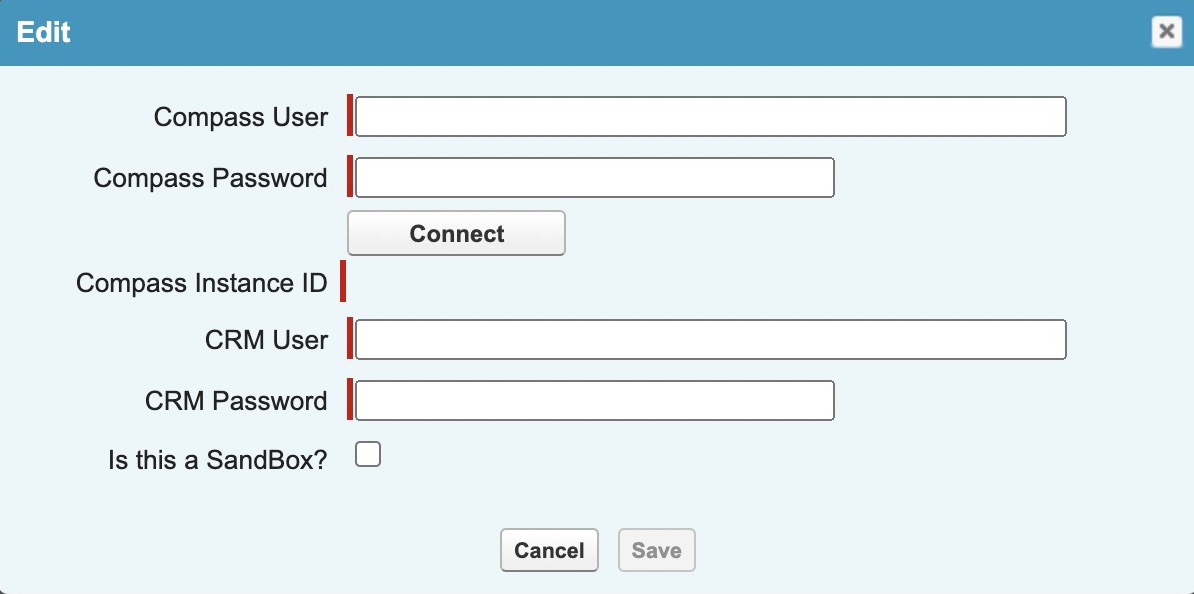The width and height of the screenshot is (1194, 594).
Task: Enable the "Is this a SandBox?" checkbox
Action: point(369,456)
